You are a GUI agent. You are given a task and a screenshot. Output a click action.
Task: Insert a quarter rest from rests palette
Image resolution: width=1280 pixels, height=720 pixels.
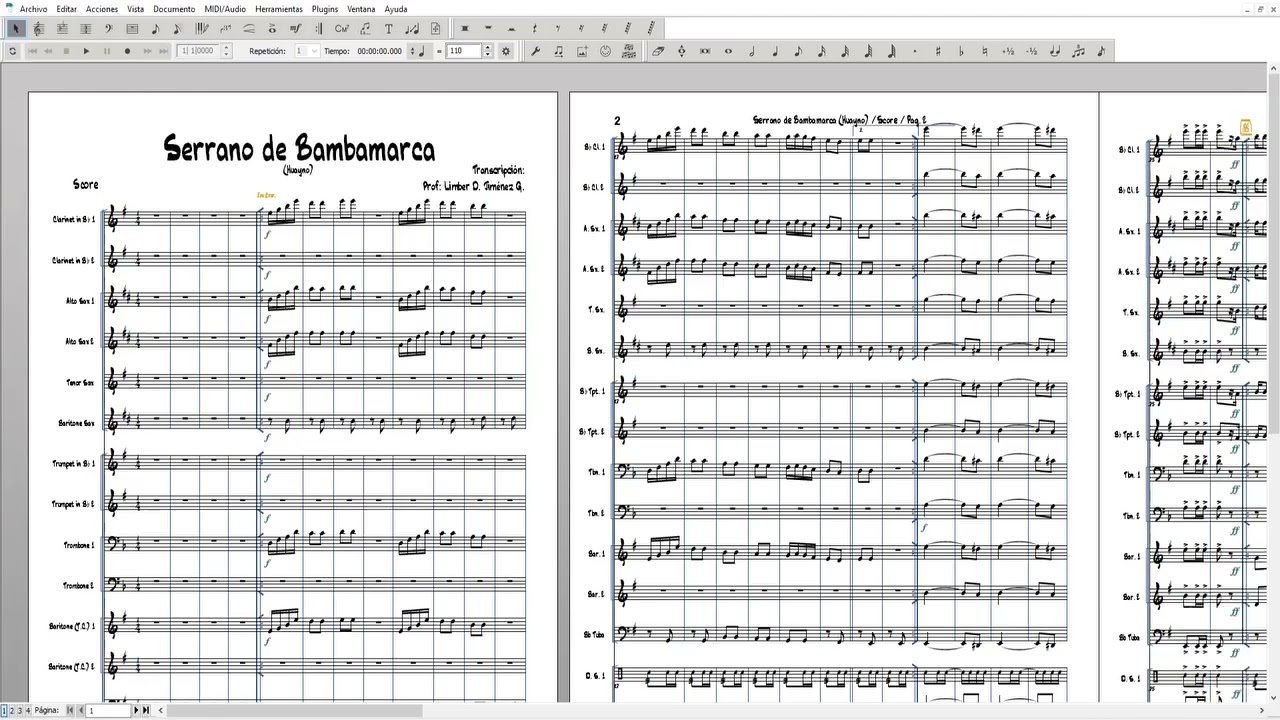click(535, 28)
